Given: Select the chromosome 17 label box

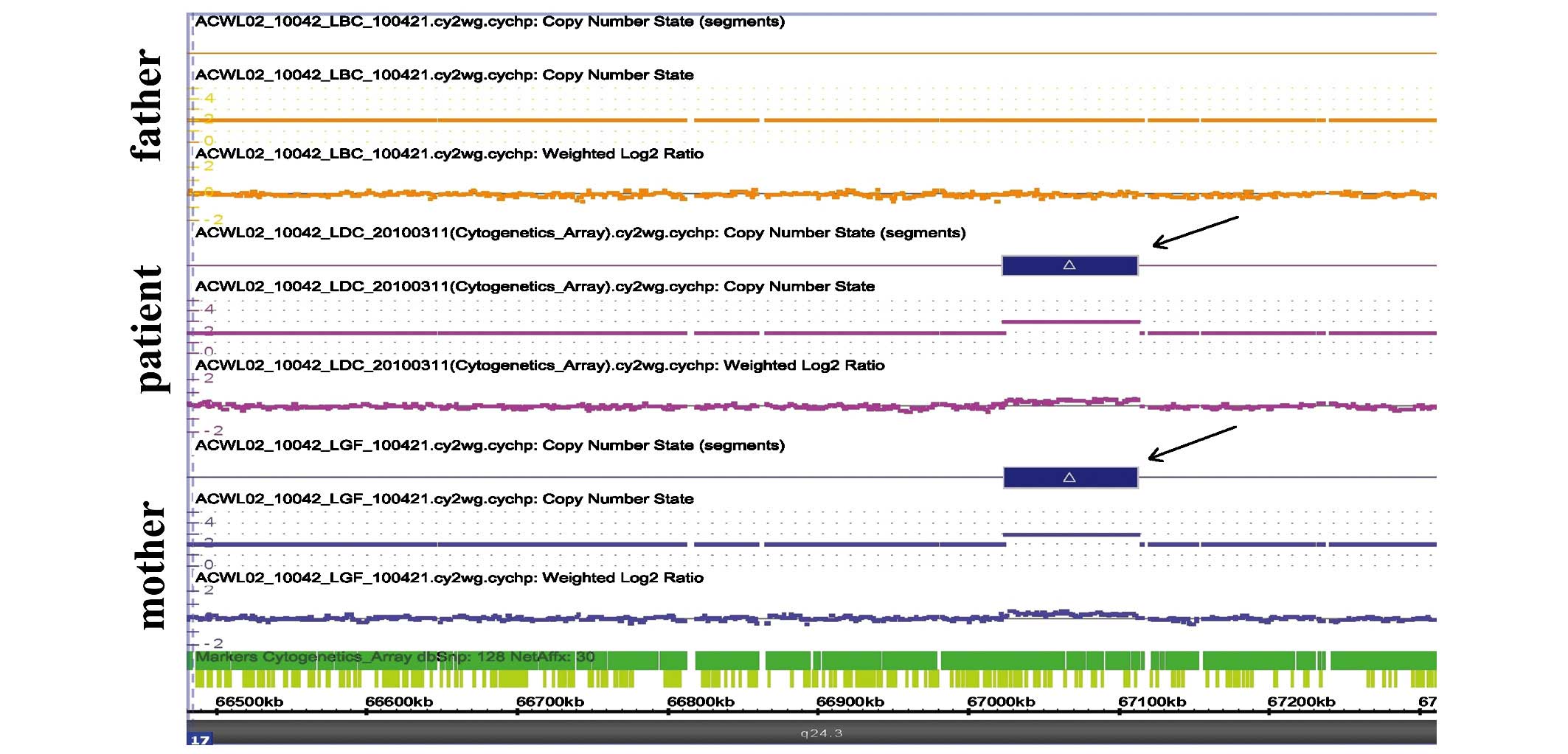Looking at the screenshot, I should (x=200, y=739).
